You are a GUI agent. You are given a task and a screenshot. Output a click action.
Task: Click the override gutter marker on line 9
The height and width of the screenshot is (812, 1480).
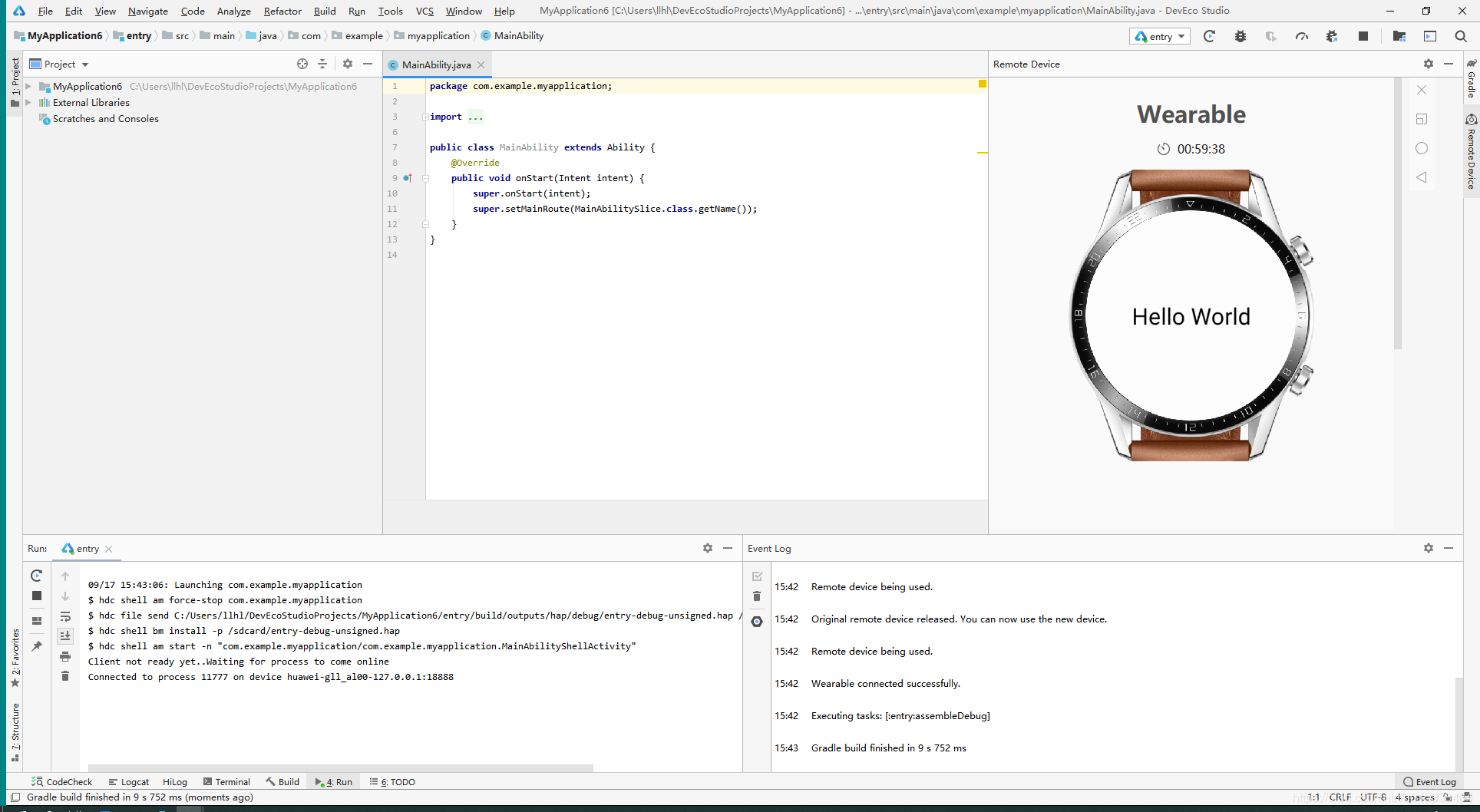(x=408, y=178)
